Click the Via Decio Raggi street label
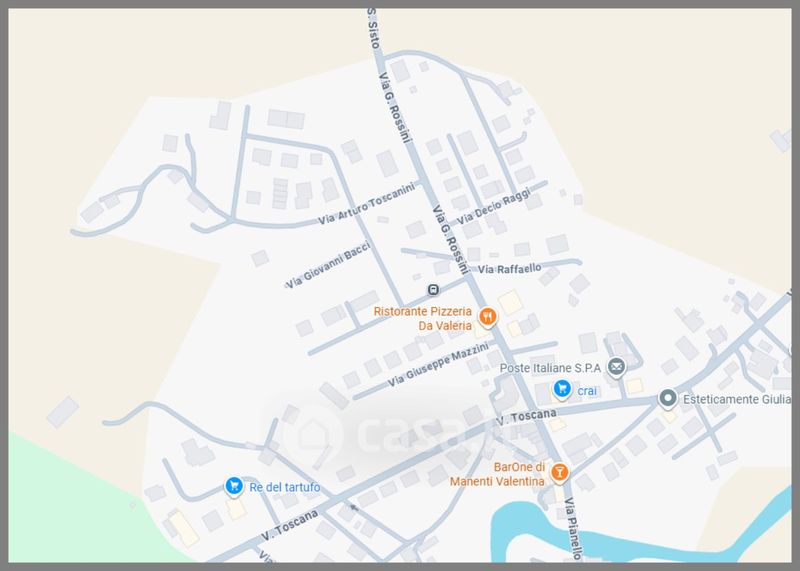This screenshot has height=571, width=800. click(493, 206)
